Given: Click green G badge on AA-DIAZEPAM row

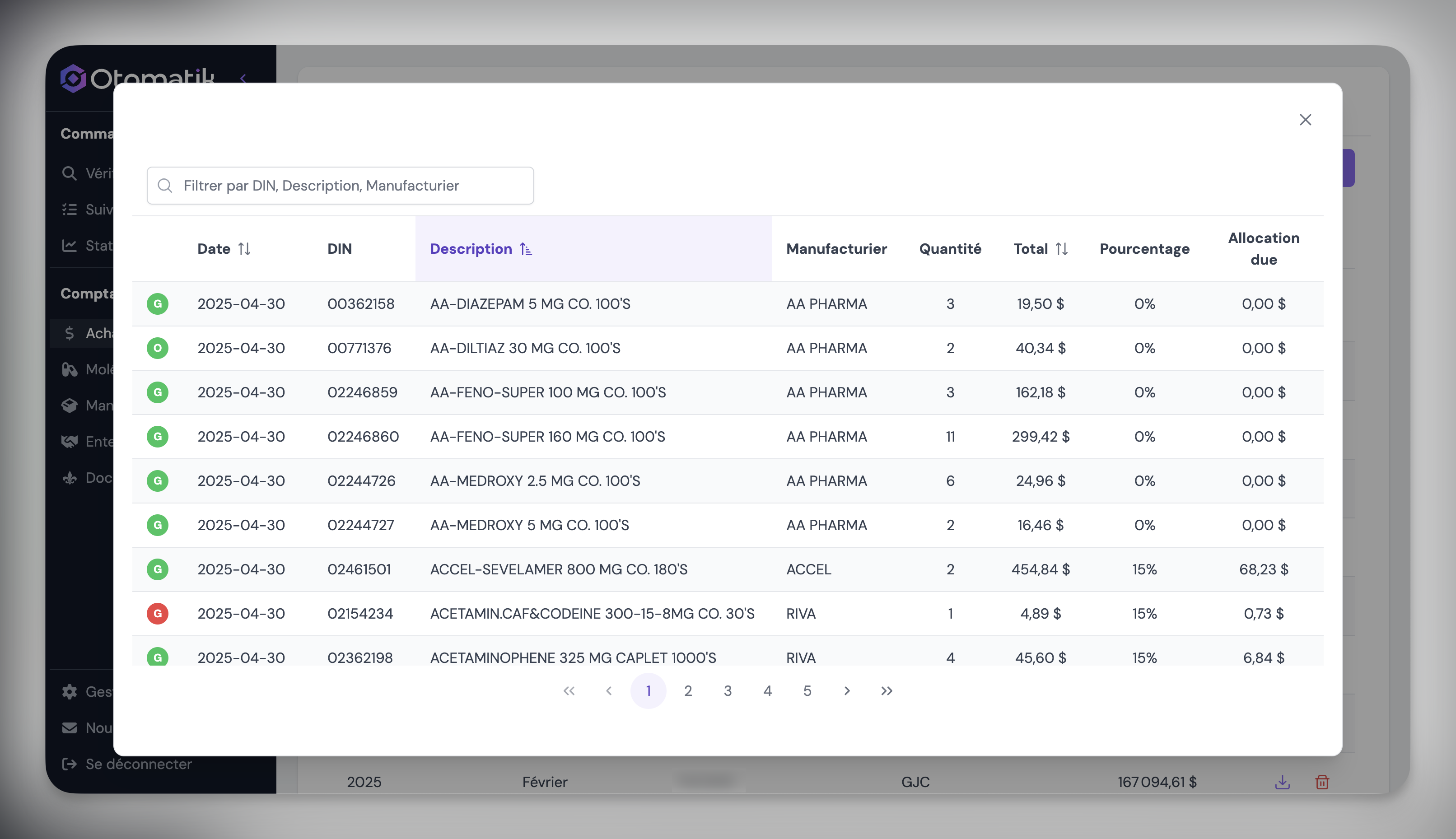Looking at the screenshot, I should 157,304.
